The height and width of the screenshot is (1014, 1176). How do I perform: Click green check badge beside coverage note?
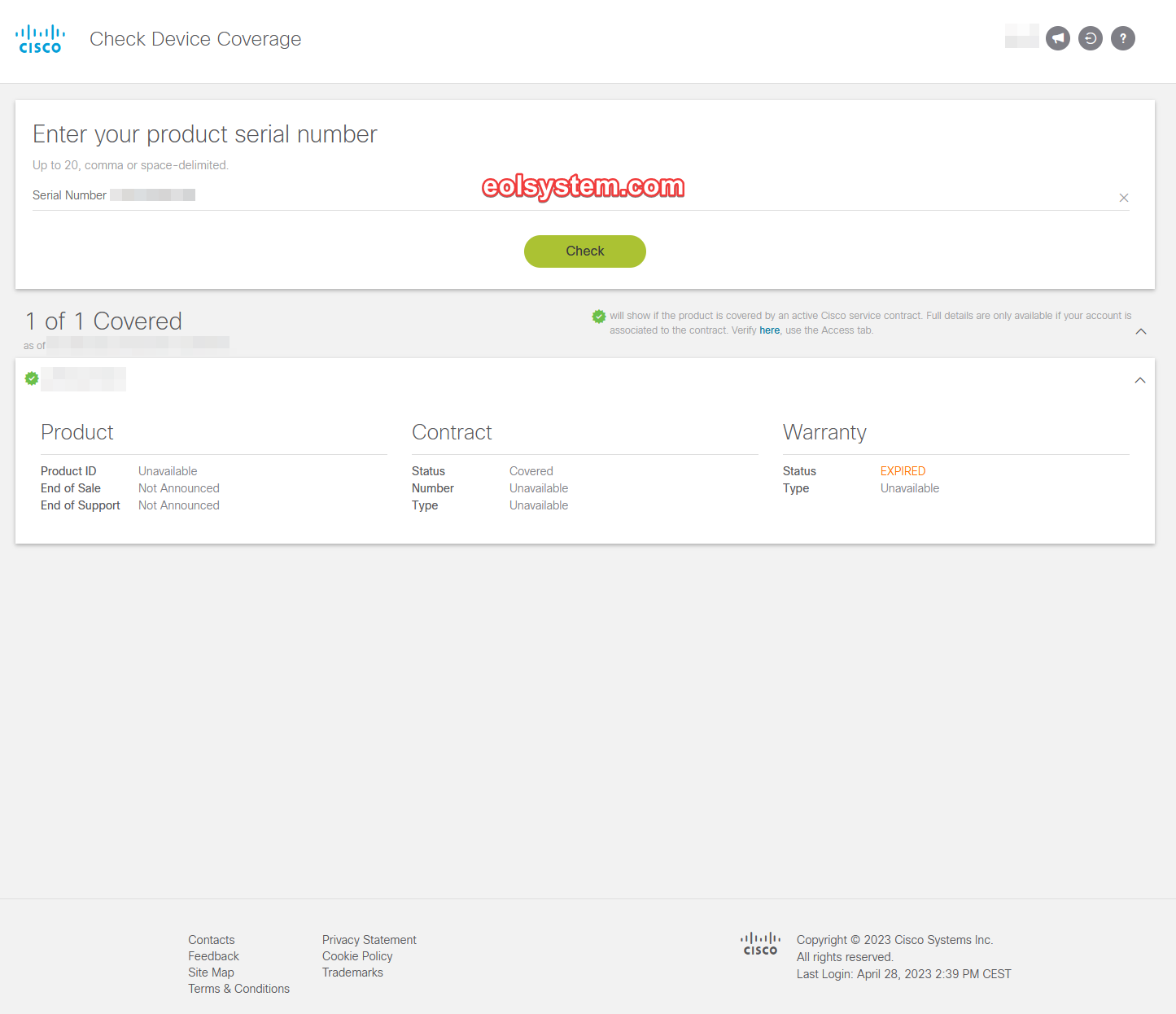(x=599, y=317)
